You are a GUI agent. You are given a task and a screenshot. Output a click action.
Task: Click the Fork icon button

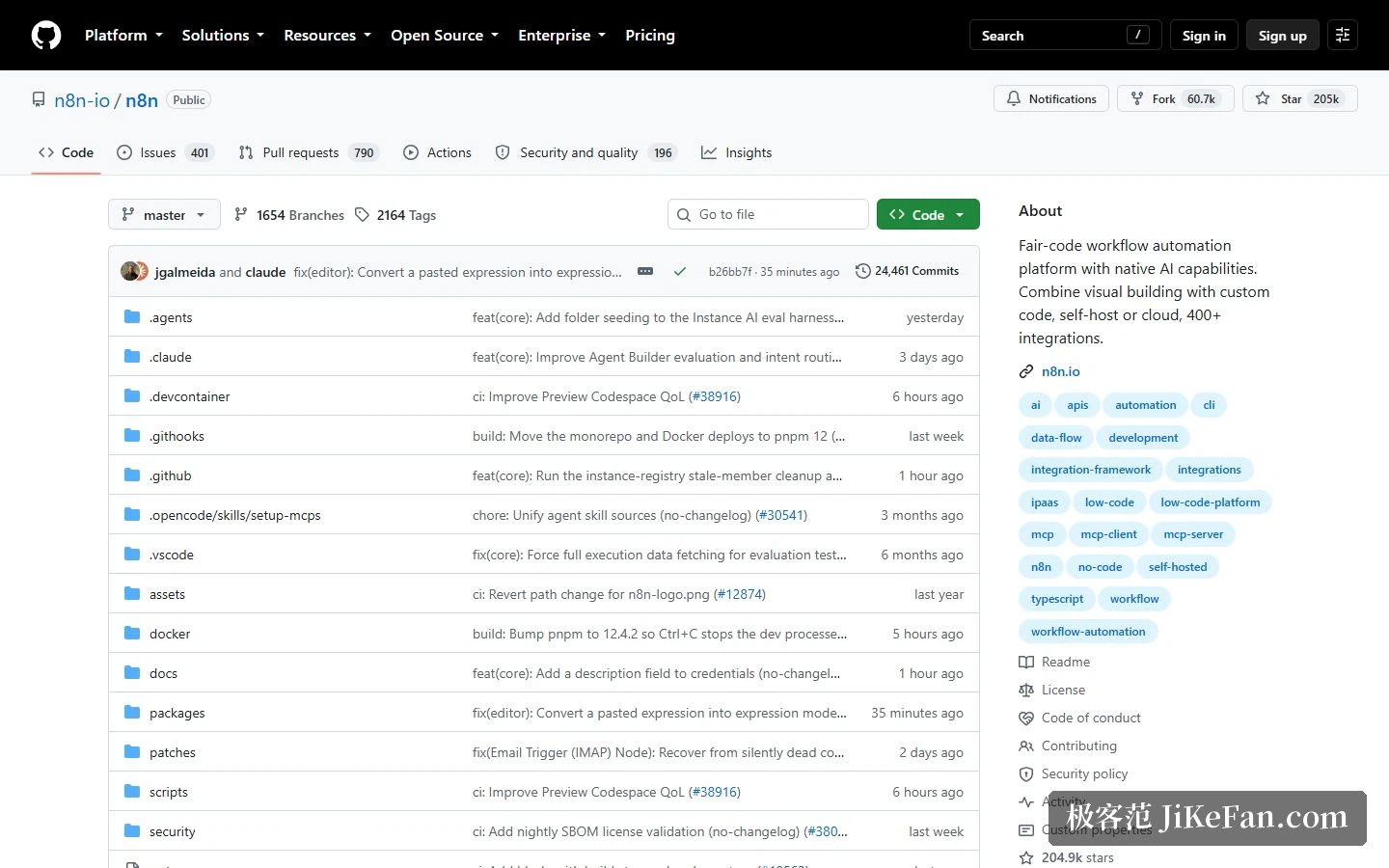click(1175, 98)
